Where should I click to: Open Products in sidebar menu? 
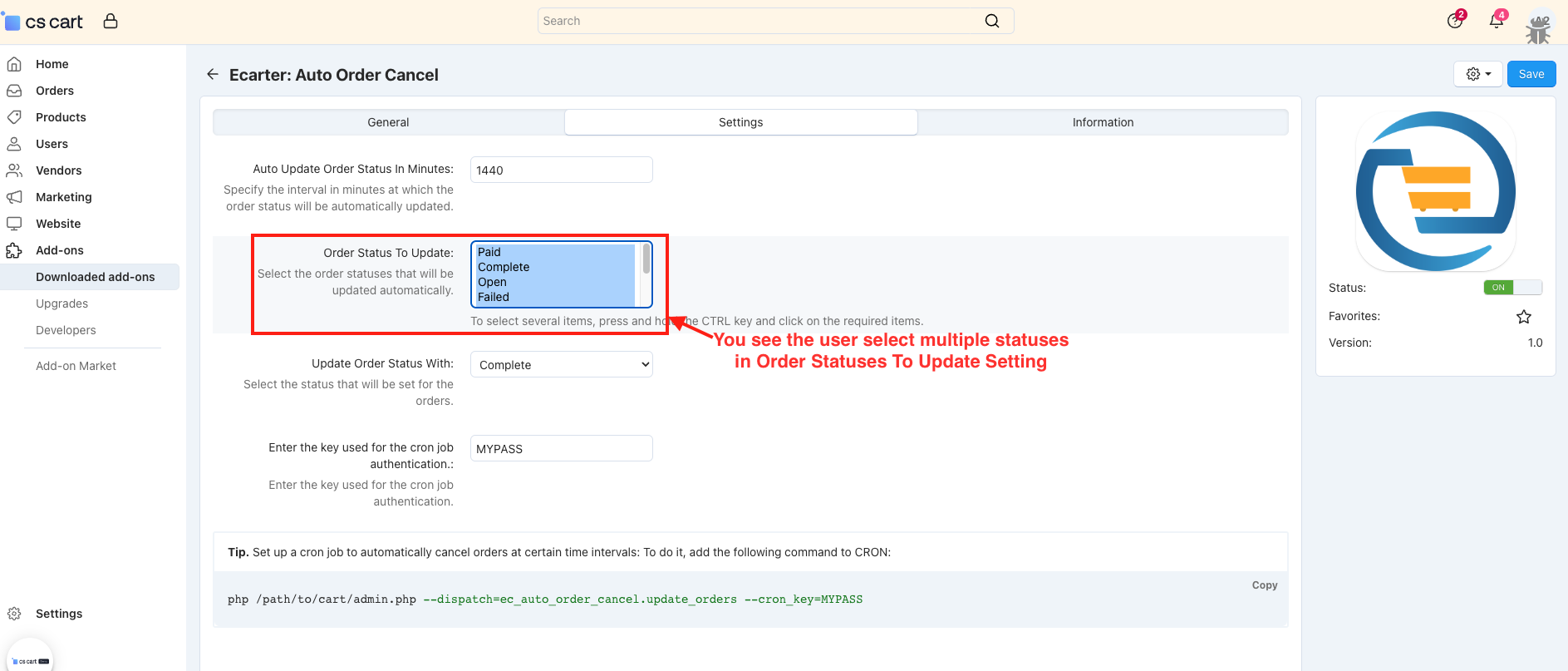click(x=61, y=117)
